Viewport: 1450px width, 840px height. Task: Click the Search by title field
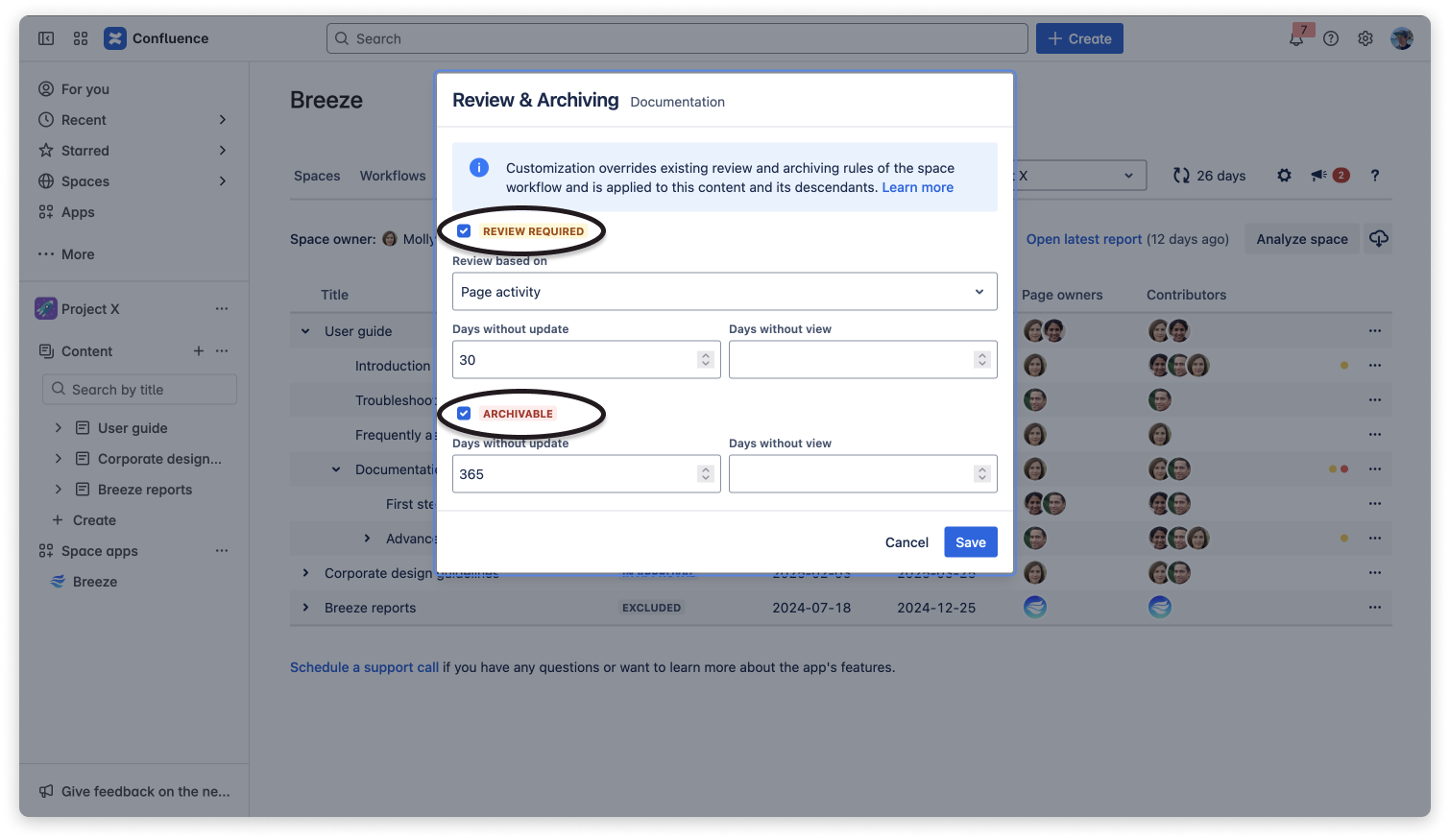click(139, 390)
